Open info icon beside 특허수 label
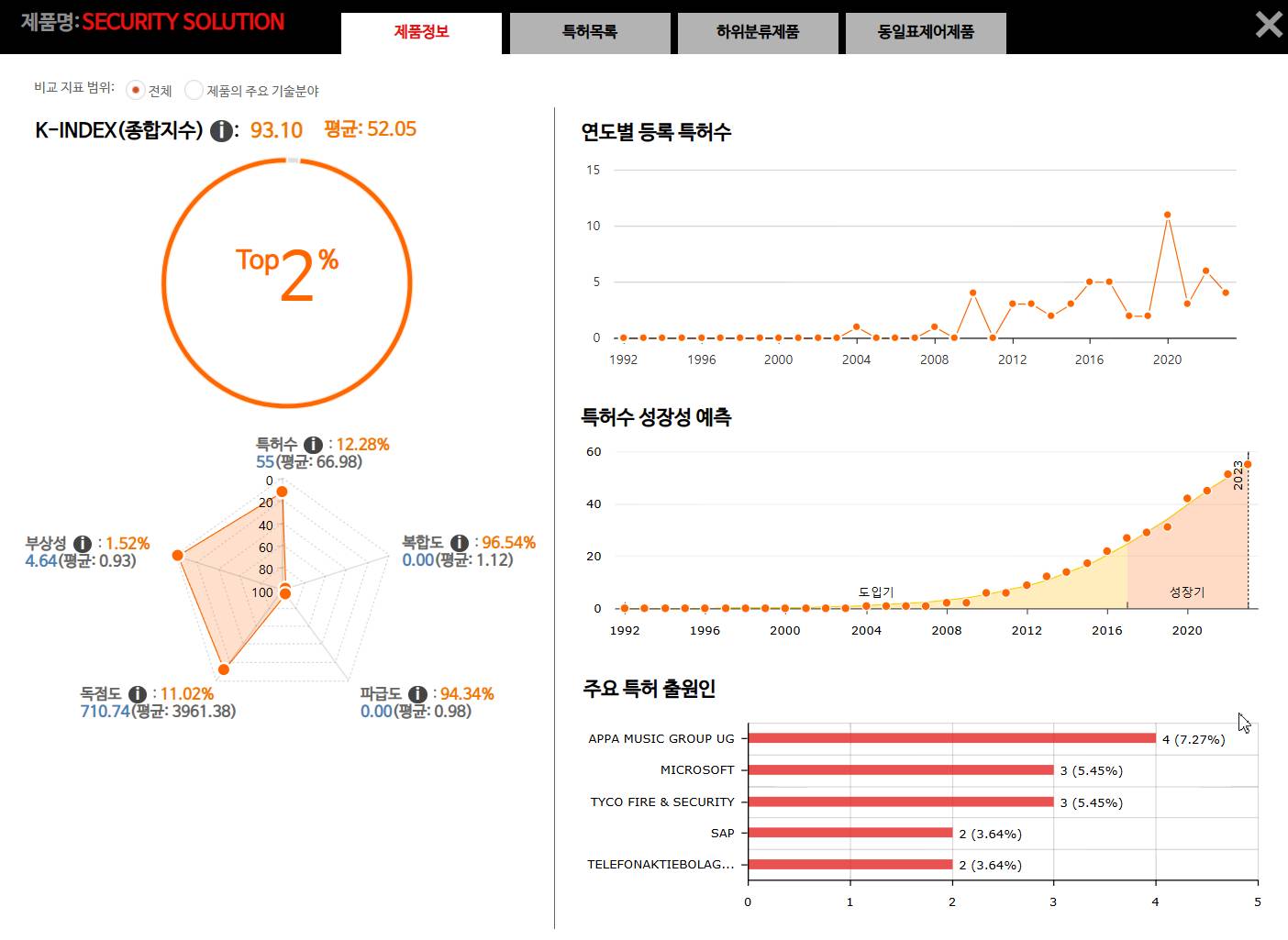This screenshot has width=1288, height=940. pyautogui.click(x=313, y=445)
